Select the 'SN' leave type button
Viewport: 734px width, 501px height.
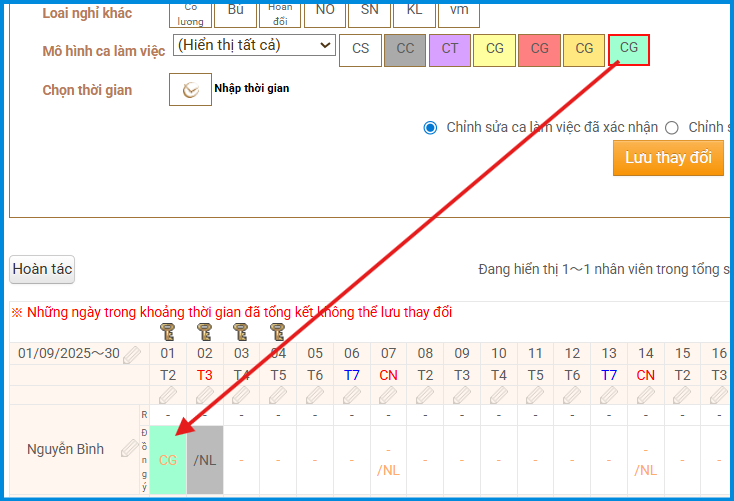369,10
